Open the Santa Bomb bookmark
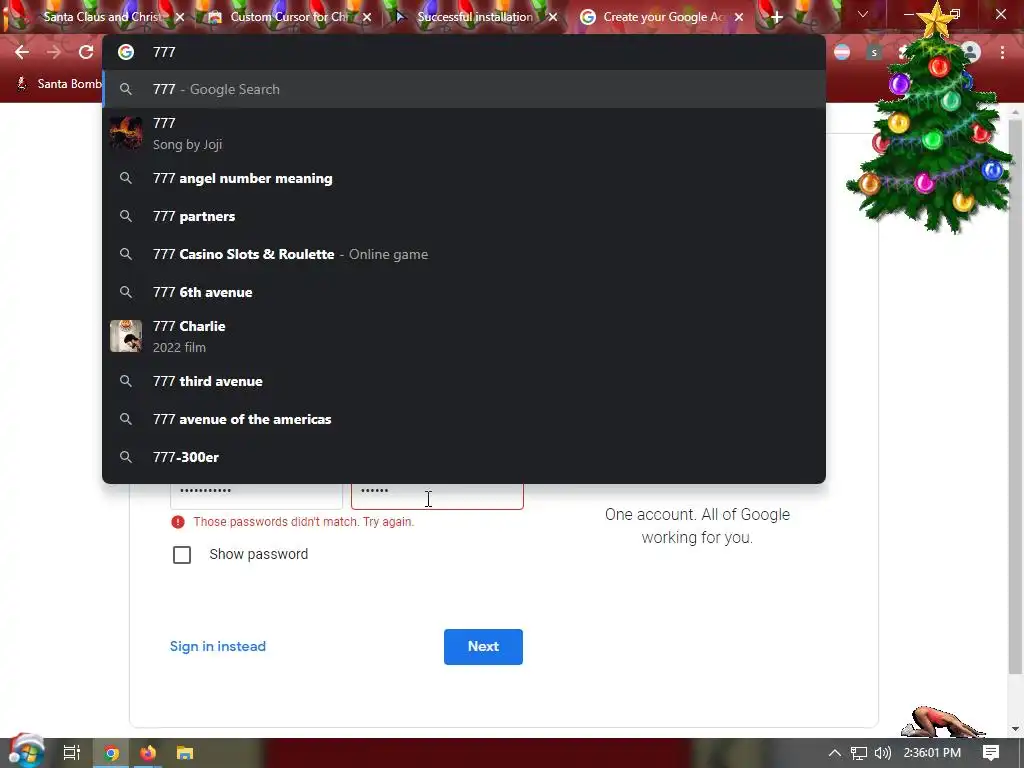Viewport: 1024px width, 768px height. (x=59, y=84)
